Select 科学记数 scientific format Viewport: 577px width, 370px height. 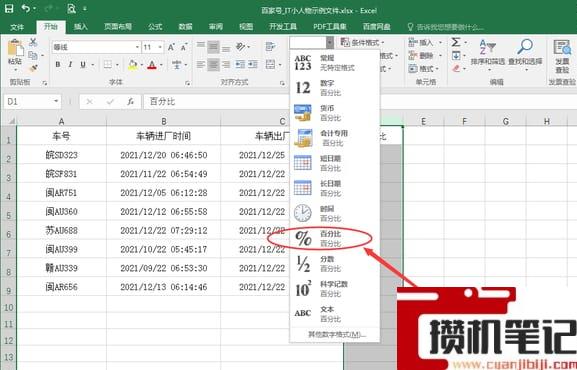334,289
